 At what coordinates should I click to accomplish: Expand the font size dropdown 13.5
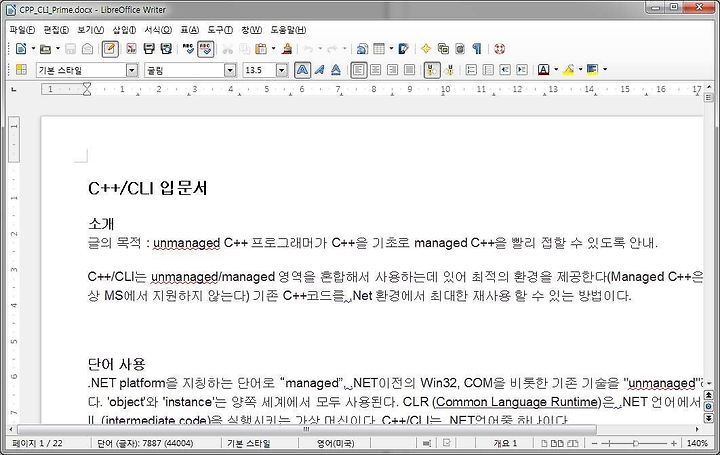point(282,70)
